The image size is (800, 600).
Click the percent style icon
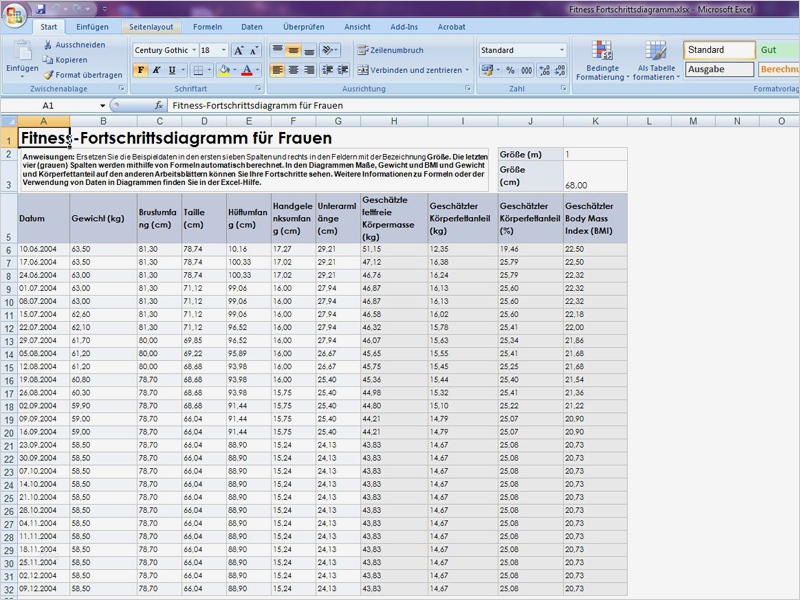[511, 70]
